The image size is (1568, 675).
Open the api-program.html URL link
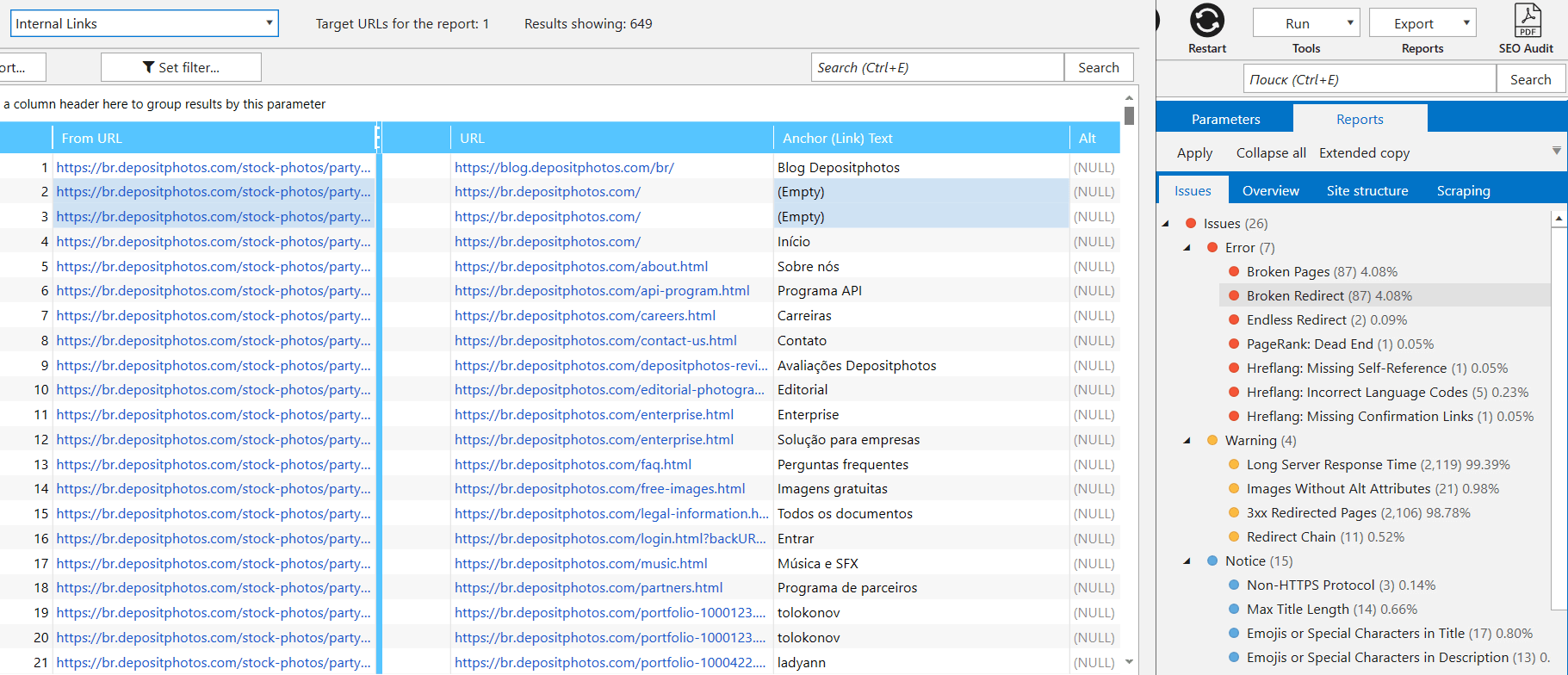click(x=602, y=290)
